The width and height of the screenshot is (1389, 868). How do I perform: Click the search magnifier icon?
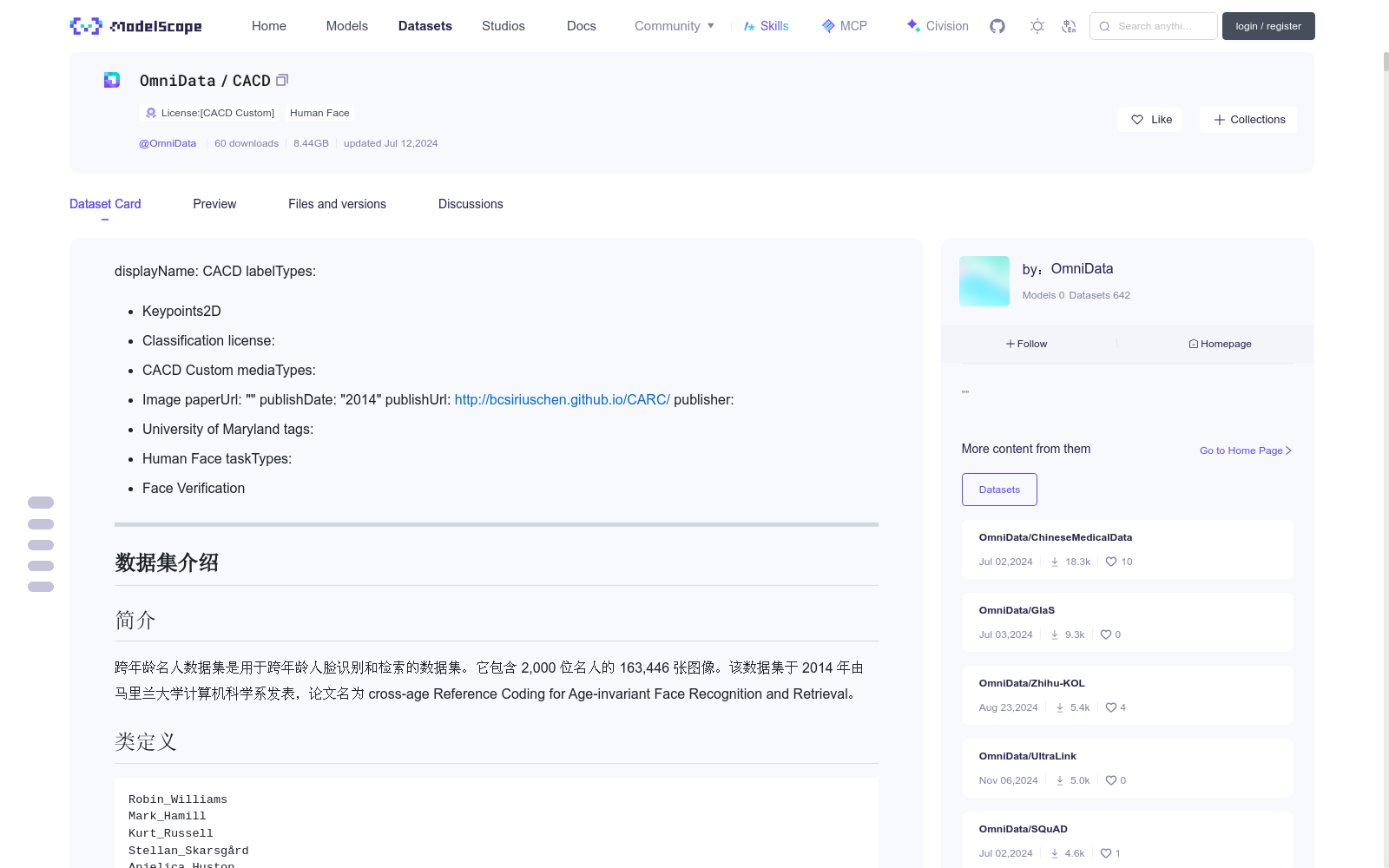[x=1104, y=26]
